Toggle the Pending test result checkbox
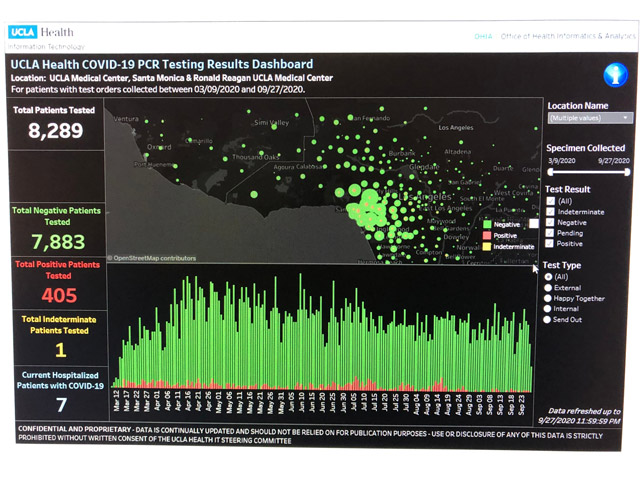This screenshot has height=480, width=640. click(550, 233)
